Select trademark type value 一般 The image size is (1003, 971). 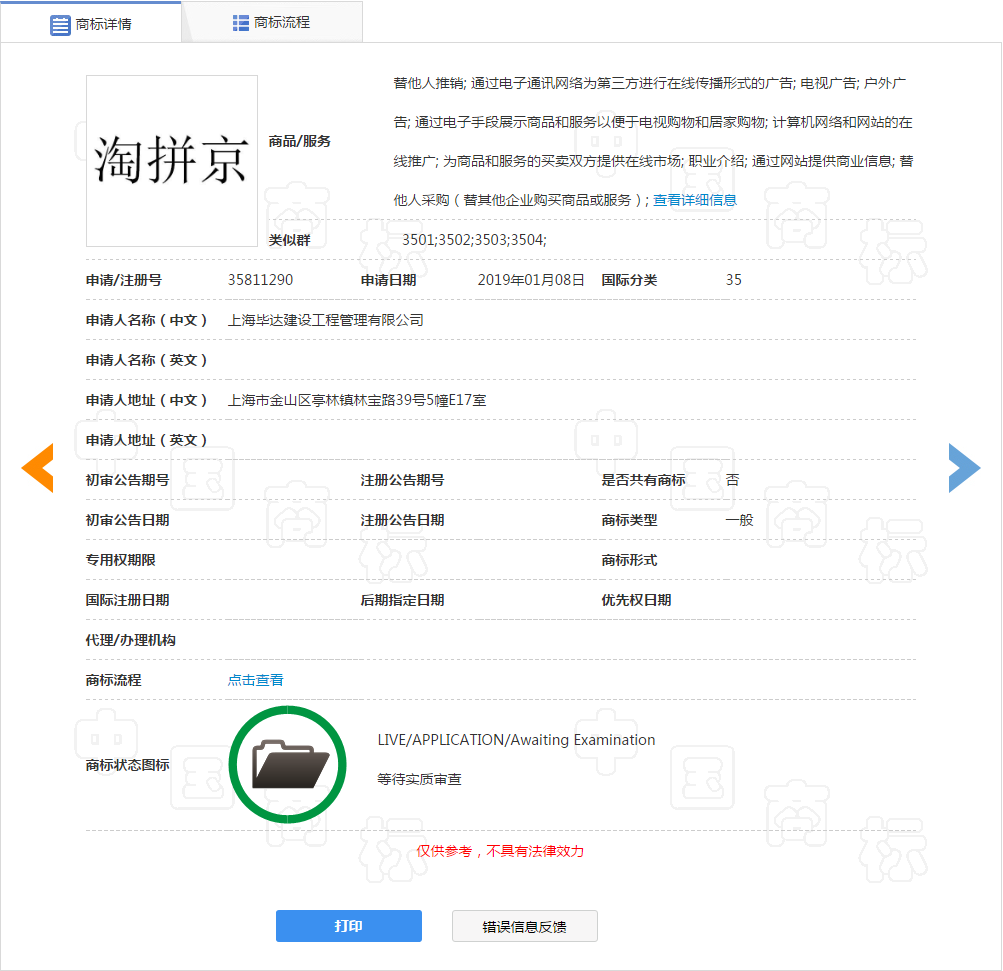pyautogui.click(x=739, y=520)
